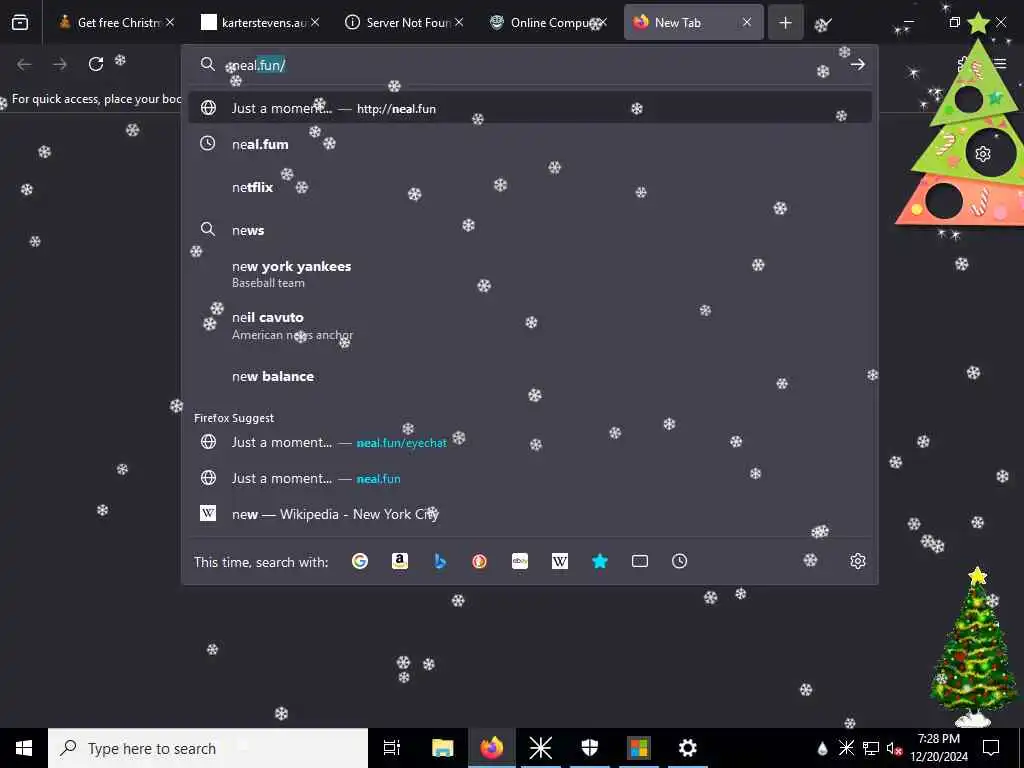Open the neal.fun/eyechat suggestion
The height and width of the screenshot is (768, 1024).
(530, 442)
